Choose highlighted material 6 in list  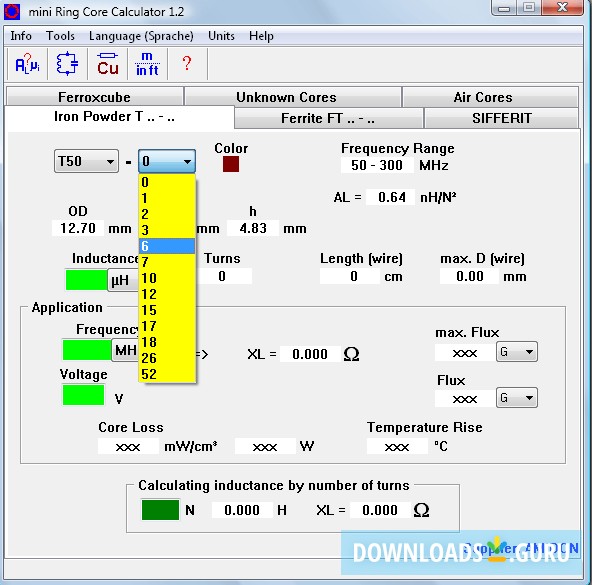pos(167,246)
